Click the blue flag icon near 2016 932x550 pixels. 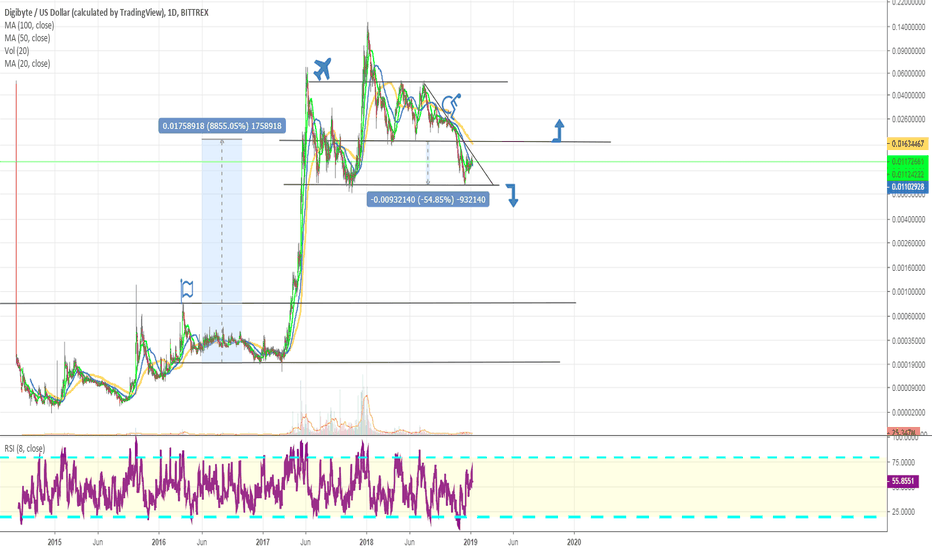pyautogui.click(x=187, y=289)
